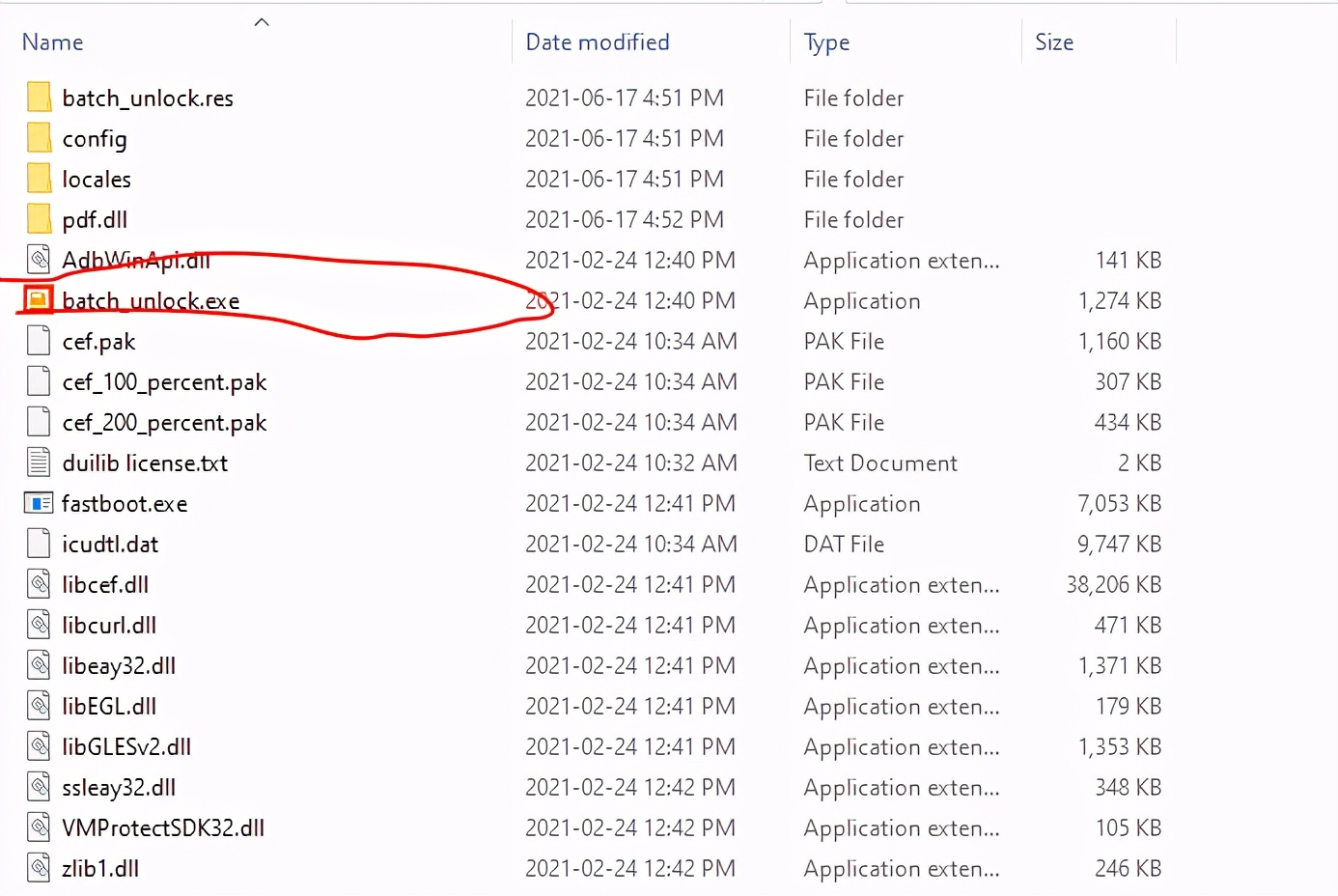Select the pdf.dll folder name
The width and height of the screenshot is (1338, 896).
pos(95,220)
